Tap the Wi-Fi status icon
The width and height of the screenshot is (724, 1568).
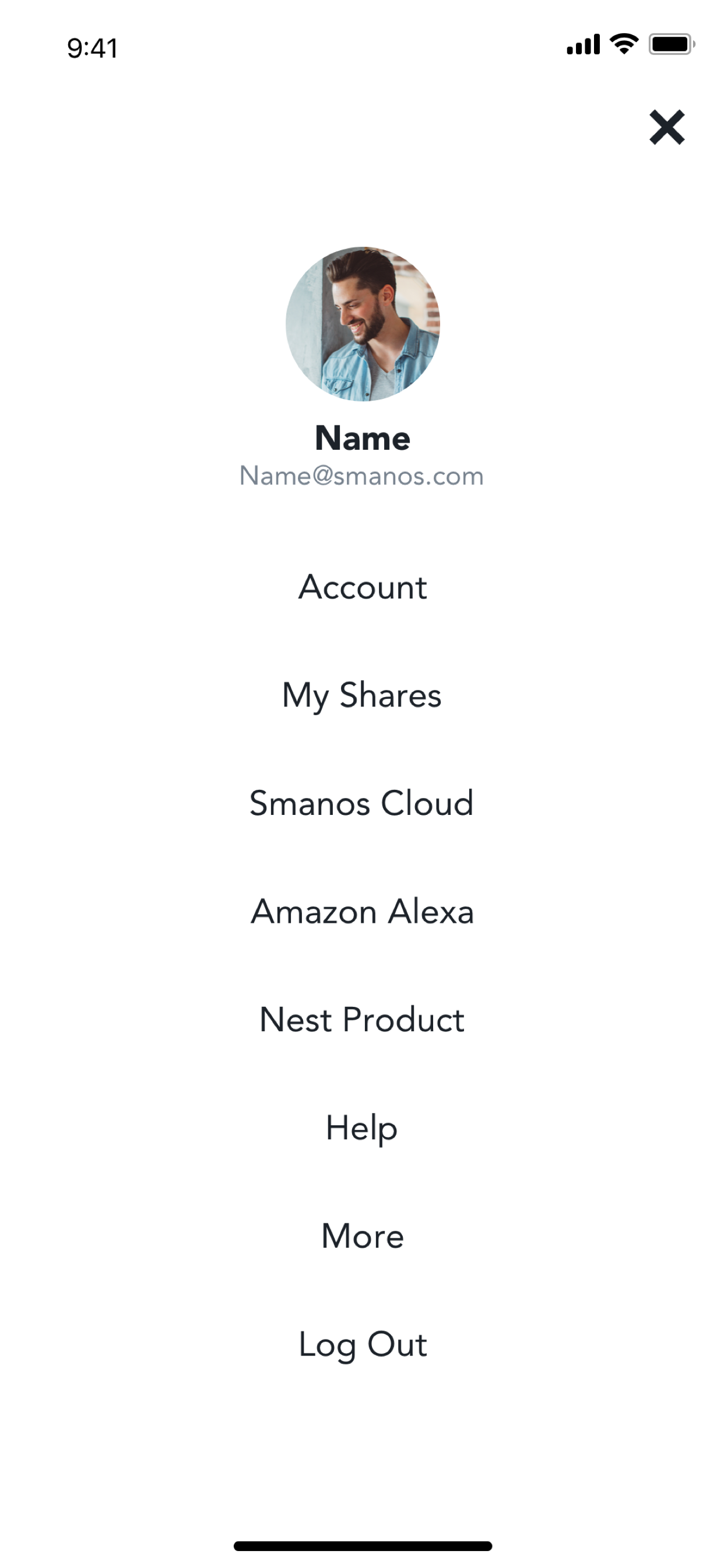click(624, 44)
